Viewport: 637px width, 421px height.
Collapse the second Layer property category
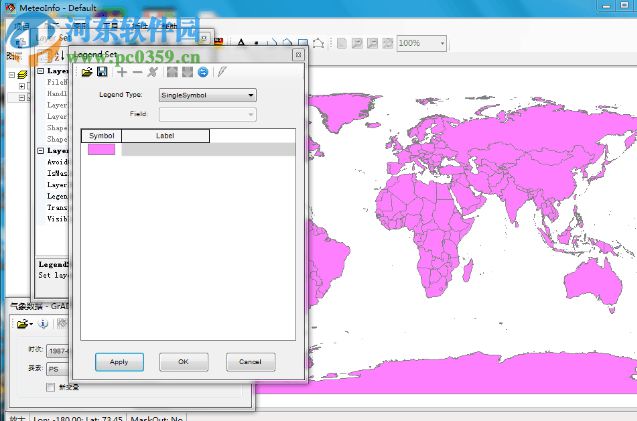pyautogui.click(x=41, y=151)
